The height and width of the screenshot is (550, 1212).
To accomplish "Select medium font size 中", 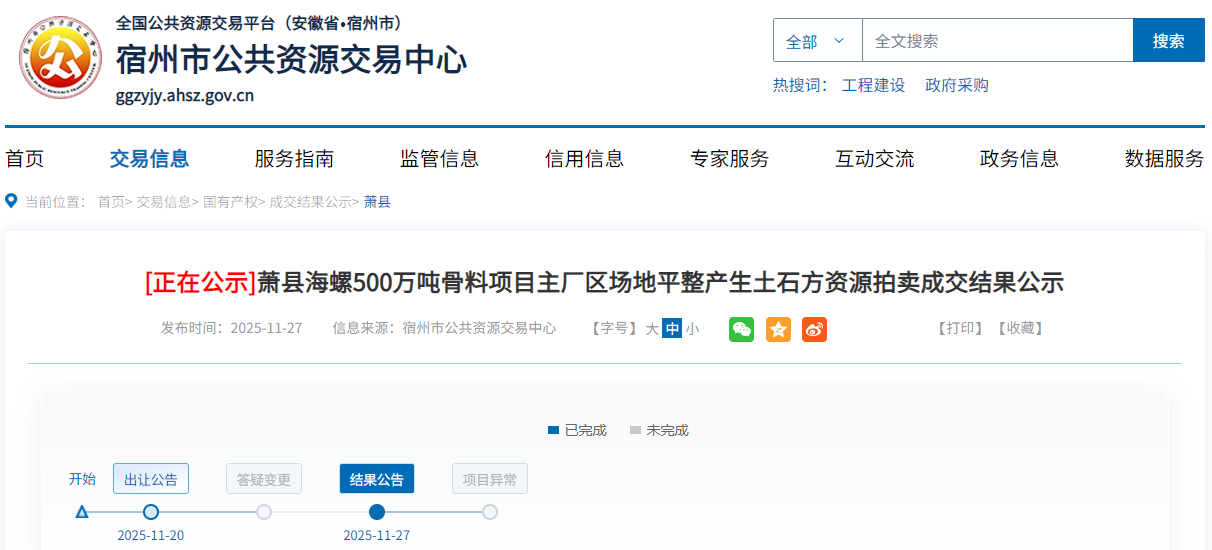I will click(672, 328).
